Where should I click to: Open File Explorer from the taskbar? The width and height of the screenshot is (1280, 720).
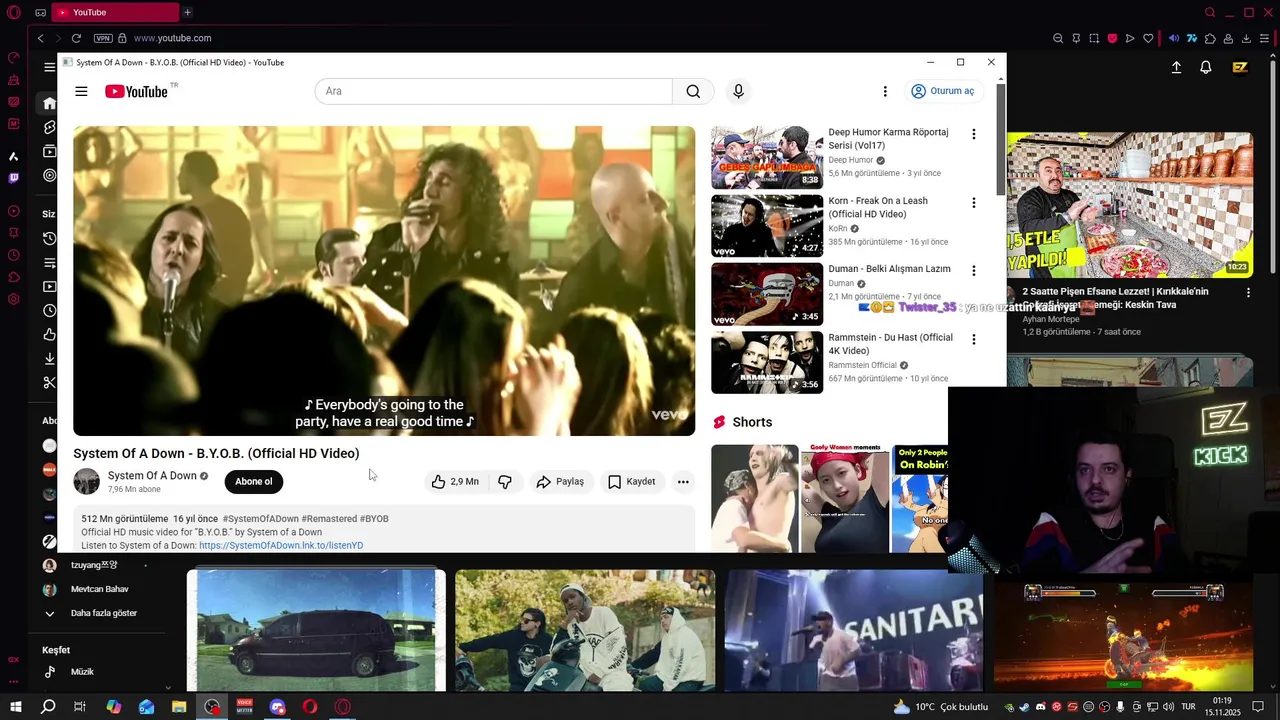click(179, 707)
